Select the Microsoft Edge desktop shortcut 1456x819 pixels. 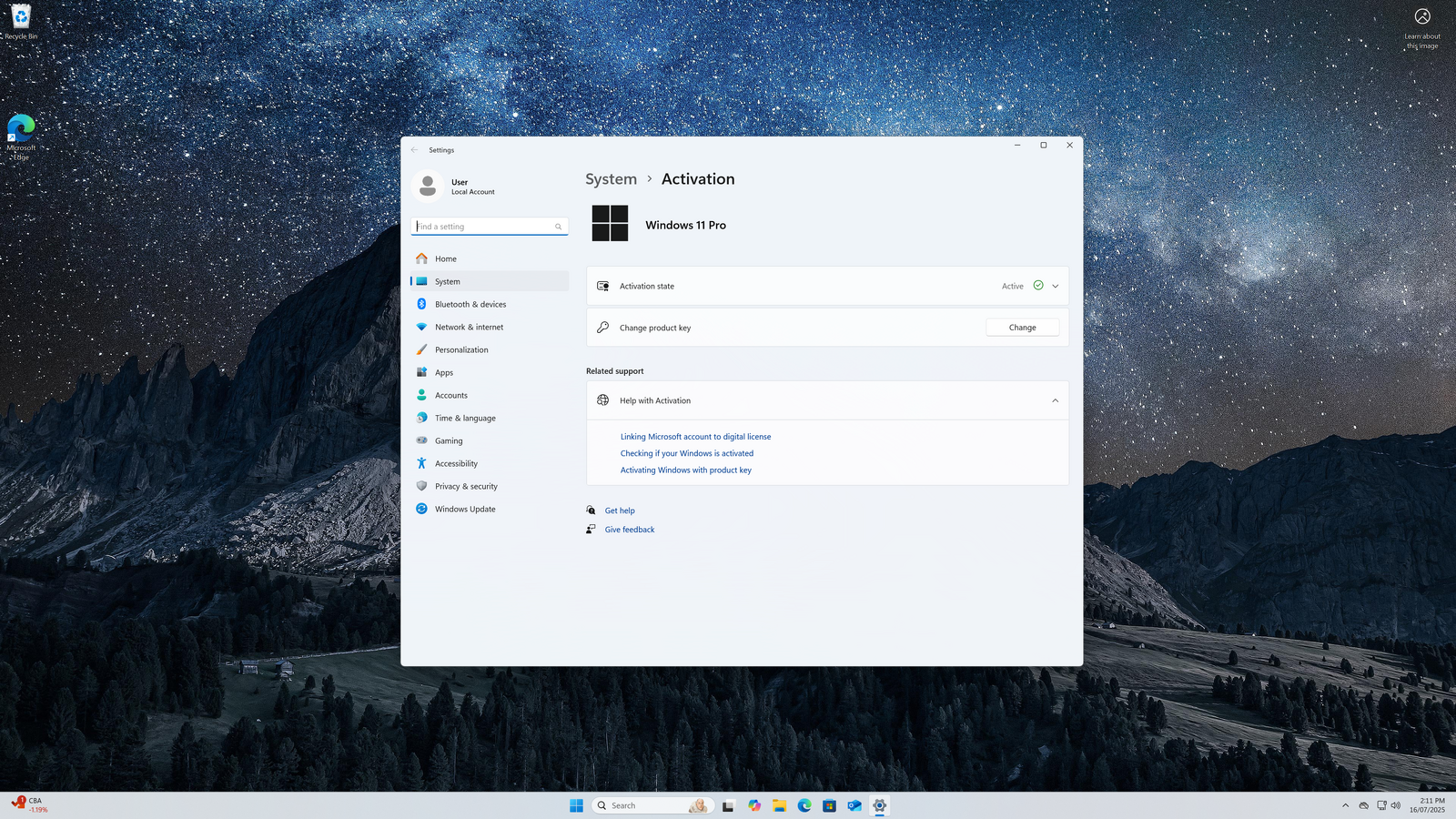[x=21, y=137]
